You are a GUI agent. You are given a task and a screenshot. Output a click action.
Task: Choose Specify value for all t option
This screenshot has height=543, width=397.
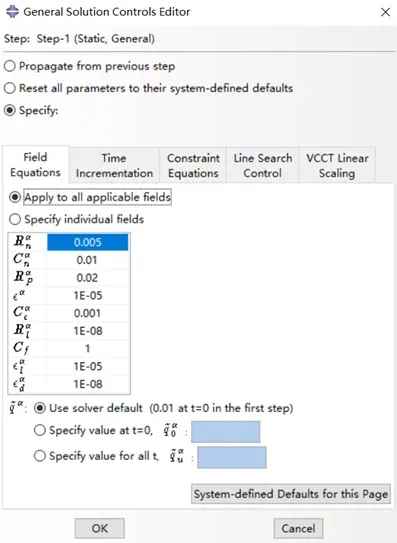(x=40, y=456)
